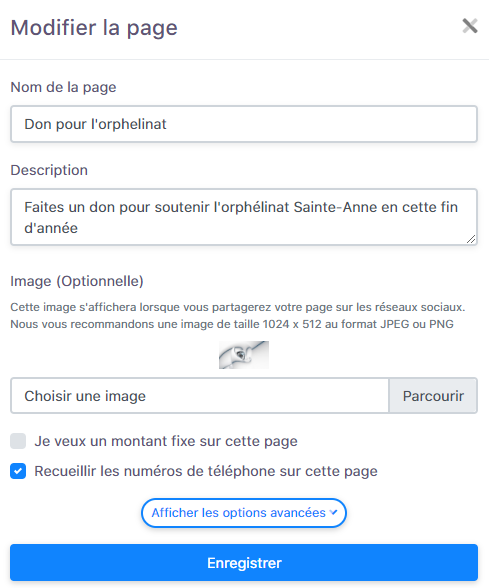This screenshot has width=489, height=588.
Task: Close the Modifier la page dialog
Action: coord(470,26)
